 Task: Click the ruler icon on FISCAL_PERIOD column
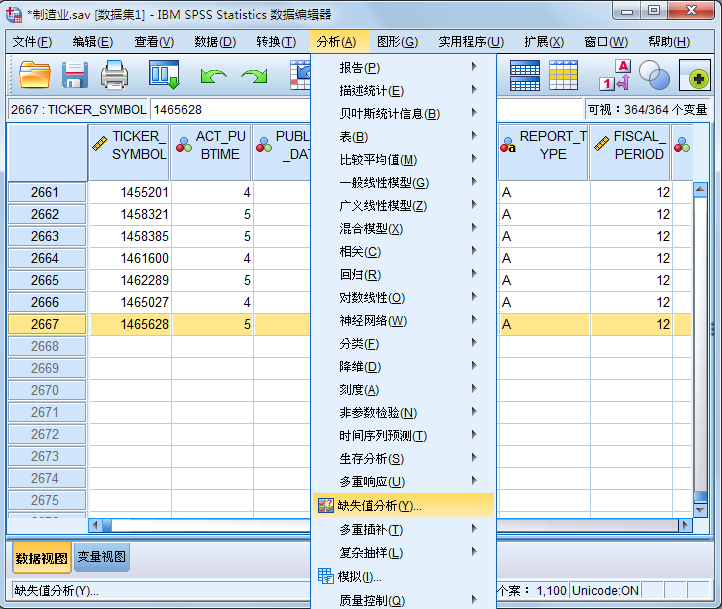(x=601, y=144)
